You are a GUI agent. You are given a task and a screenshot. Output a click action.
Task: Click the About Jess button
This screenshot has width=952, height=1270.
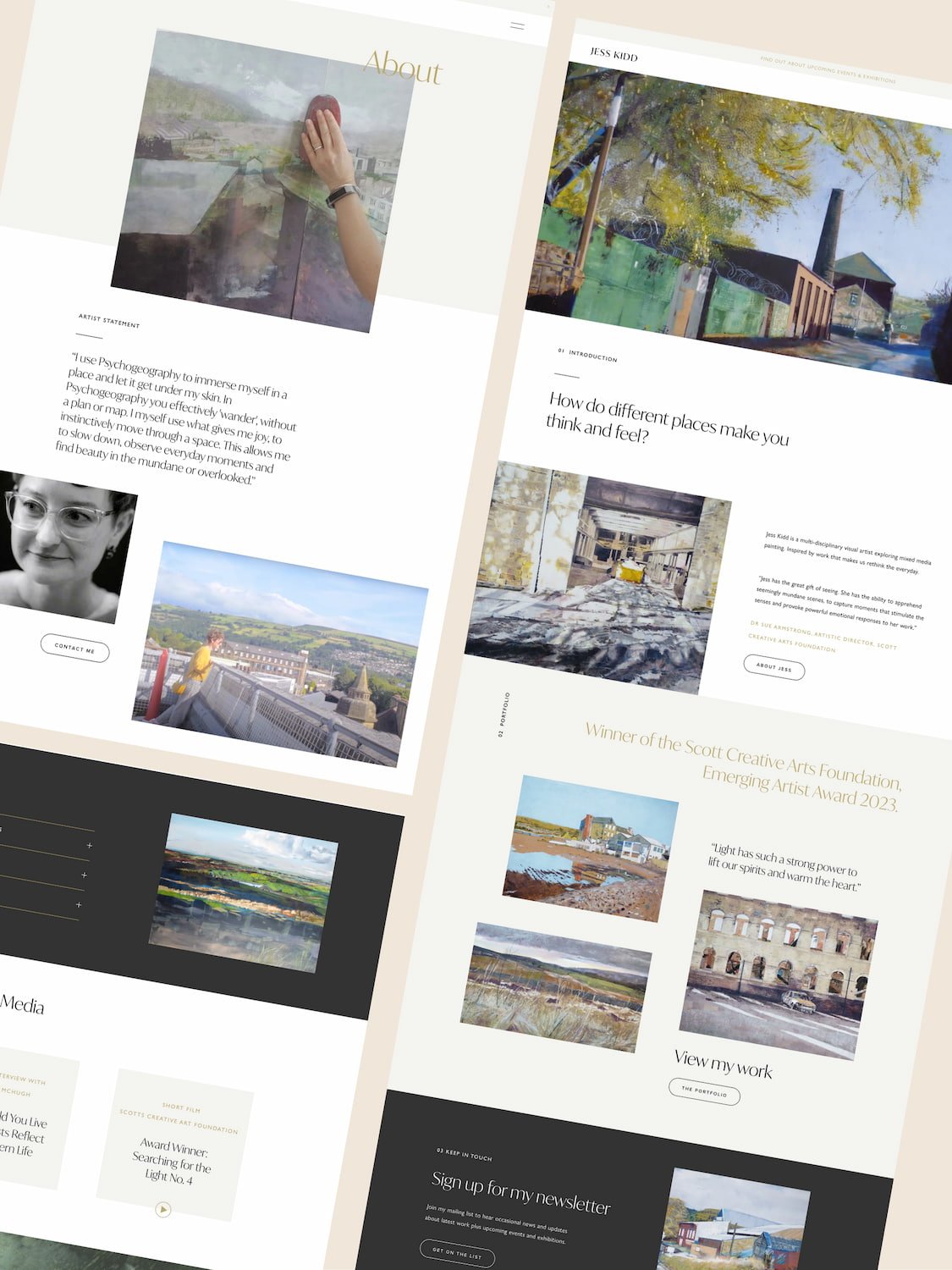click(x=773, y=667)
